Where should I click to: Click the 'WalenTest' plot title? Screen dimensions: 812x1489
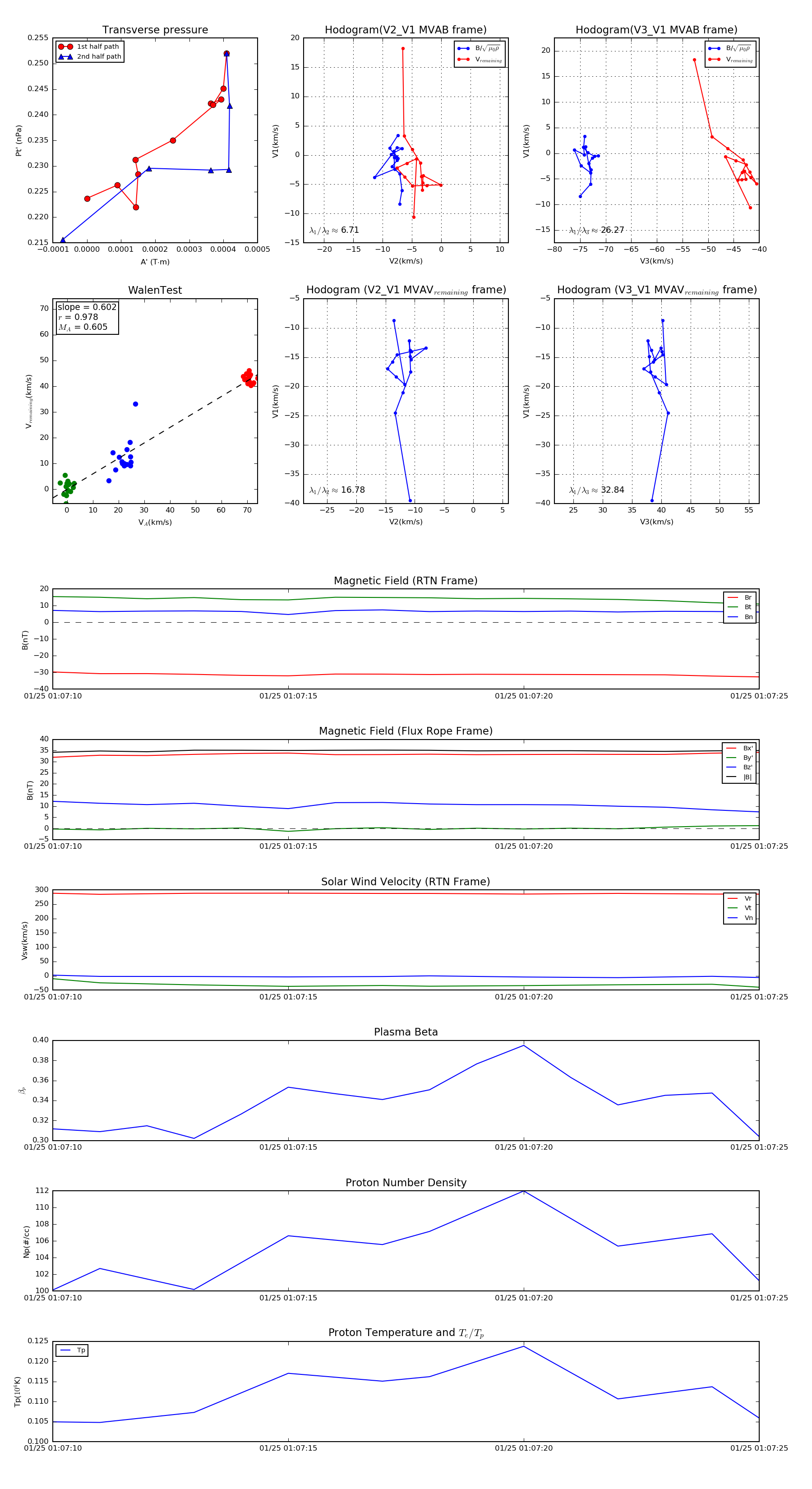click(x=155, y=290)
